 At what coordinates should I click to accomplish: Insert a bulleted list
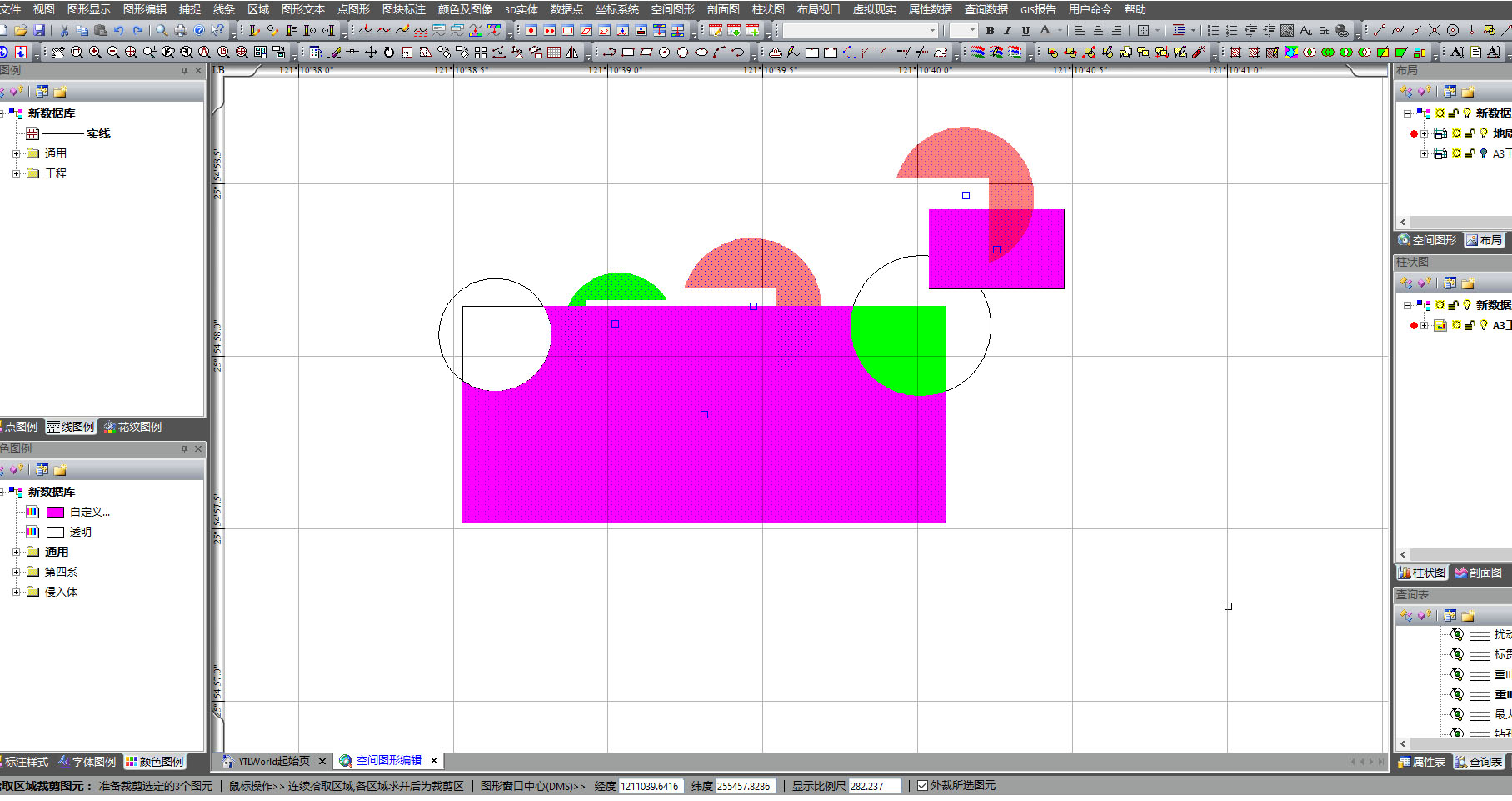[1213, 30]
